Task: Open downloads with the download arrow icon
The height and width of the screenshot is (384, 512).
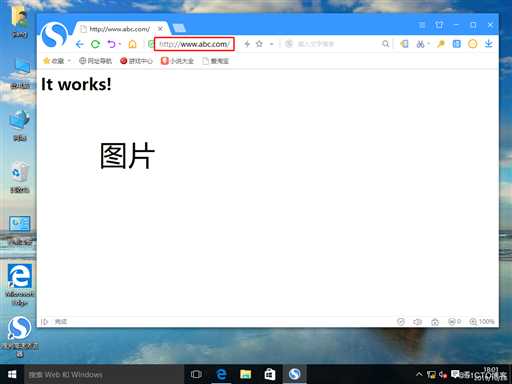Action: point(489,44)
